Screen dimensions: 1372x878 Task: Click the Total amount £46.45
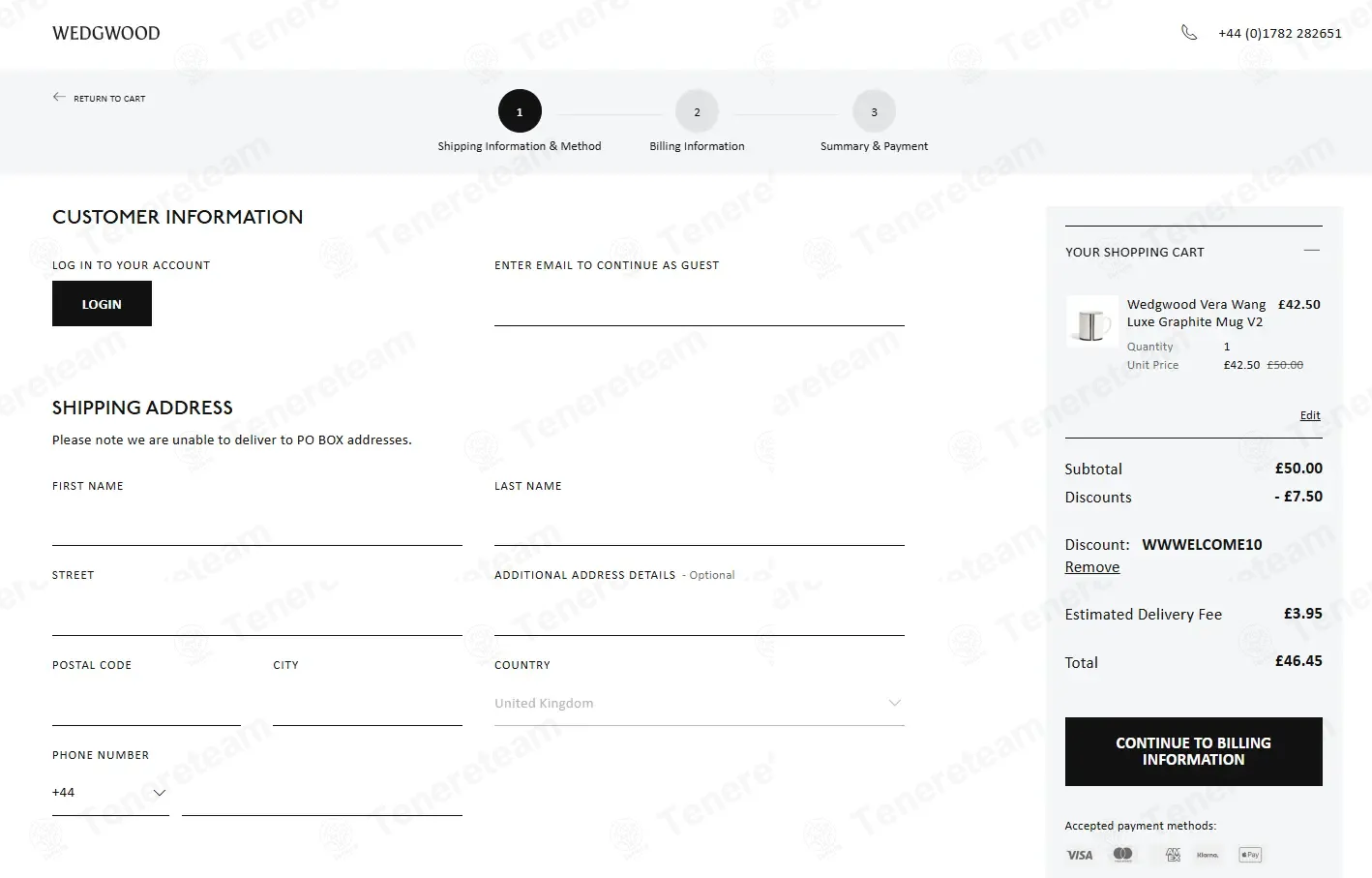pyautogui.click(x=1298, y=661)
